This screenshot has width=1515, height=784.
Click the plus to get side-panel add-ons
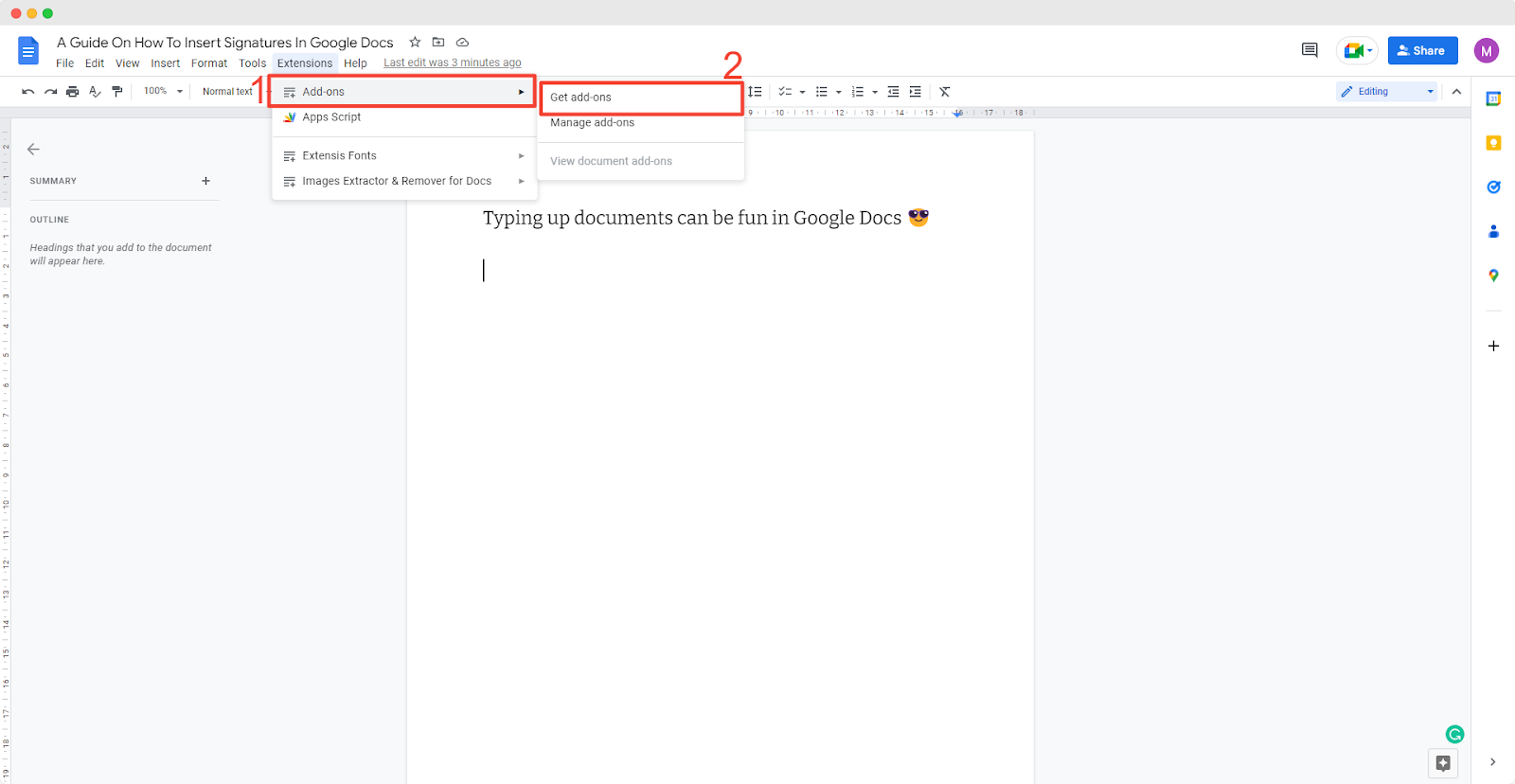1493,346
